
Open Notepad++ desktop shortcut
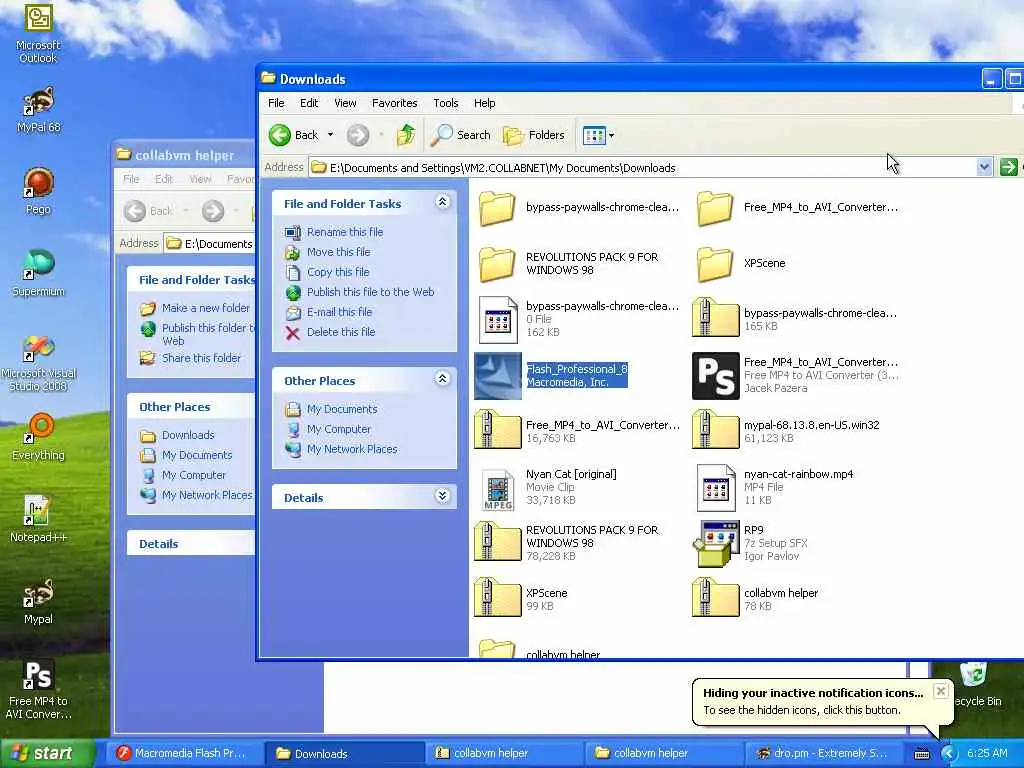coord(39,519)
